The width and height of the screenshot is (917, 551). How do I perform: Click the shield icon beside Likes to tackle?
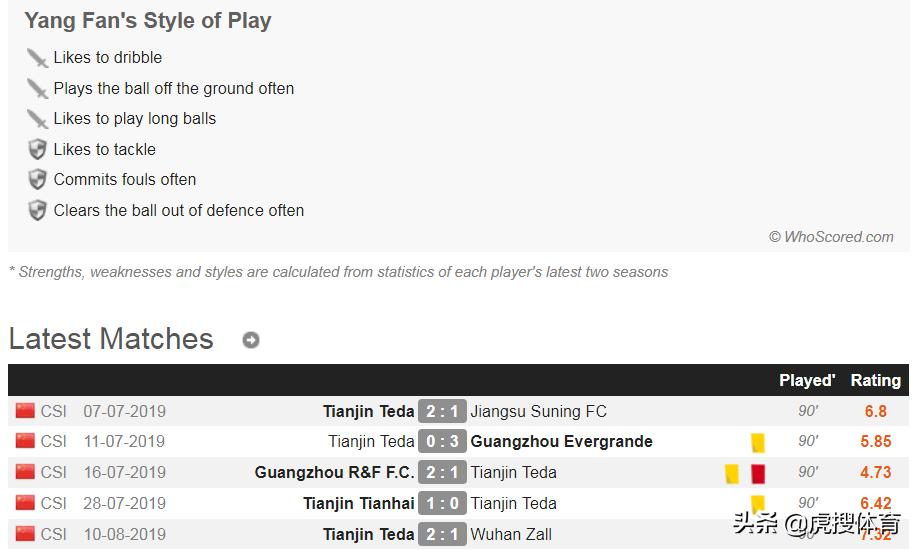(37, 150)
